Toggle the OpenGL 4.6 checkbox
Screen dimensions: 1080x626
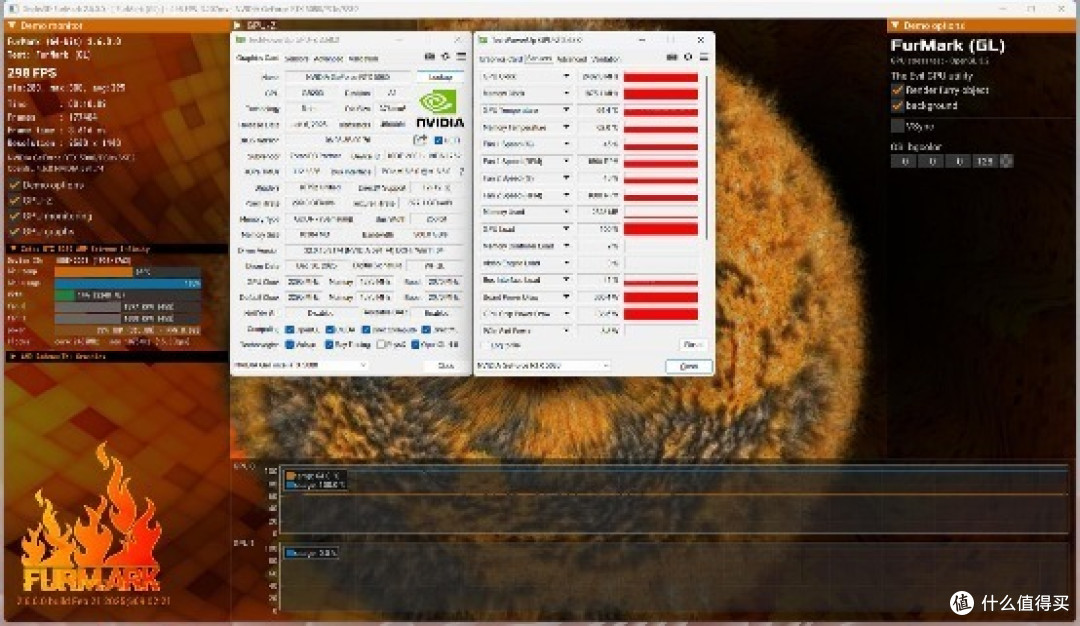[415, 344]
